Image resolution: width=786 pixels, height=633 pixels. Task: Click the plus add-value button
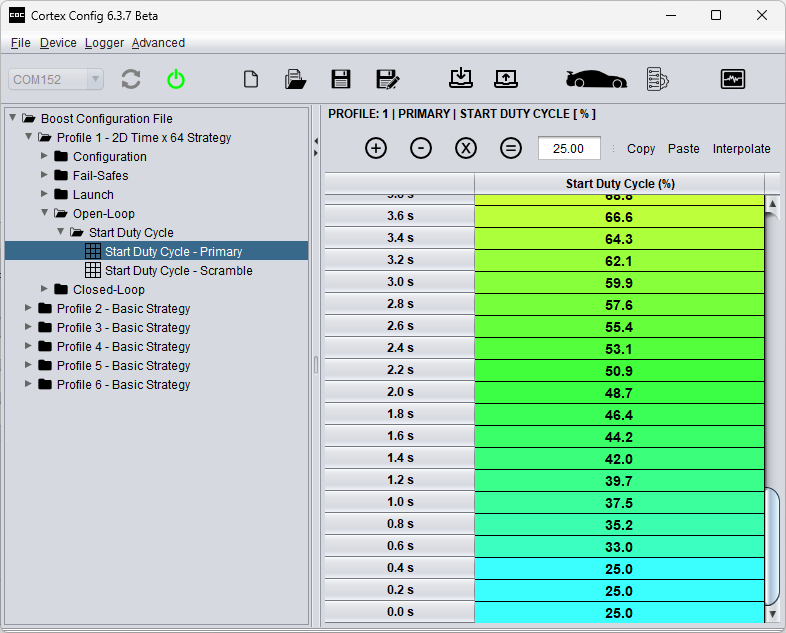[x=376, y=148]
